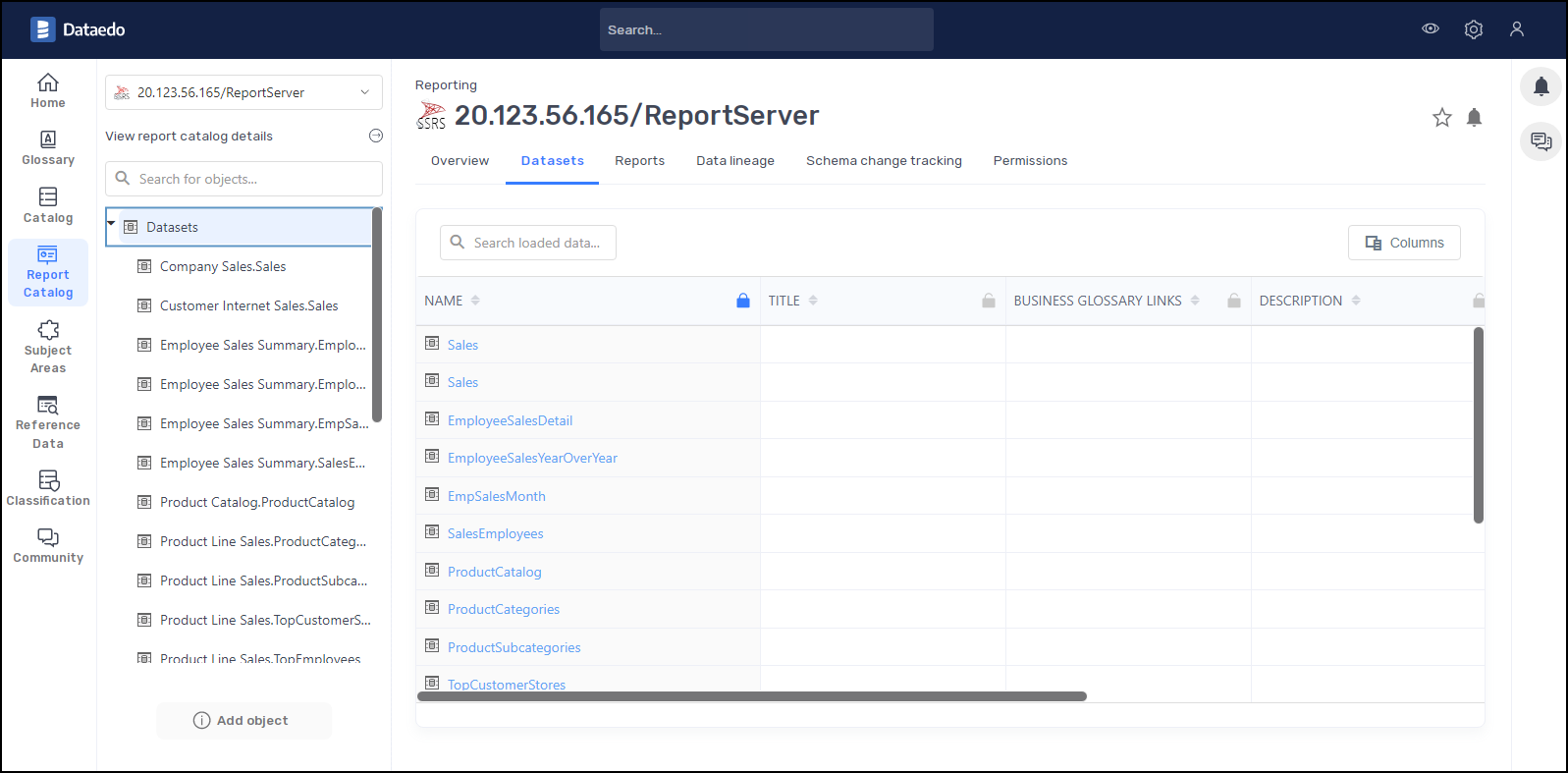Image resolution: width=1568 pixels, height=773 pixels.
Task: Star the ReportServer as favorite
Action: (x=1441, y=118)
